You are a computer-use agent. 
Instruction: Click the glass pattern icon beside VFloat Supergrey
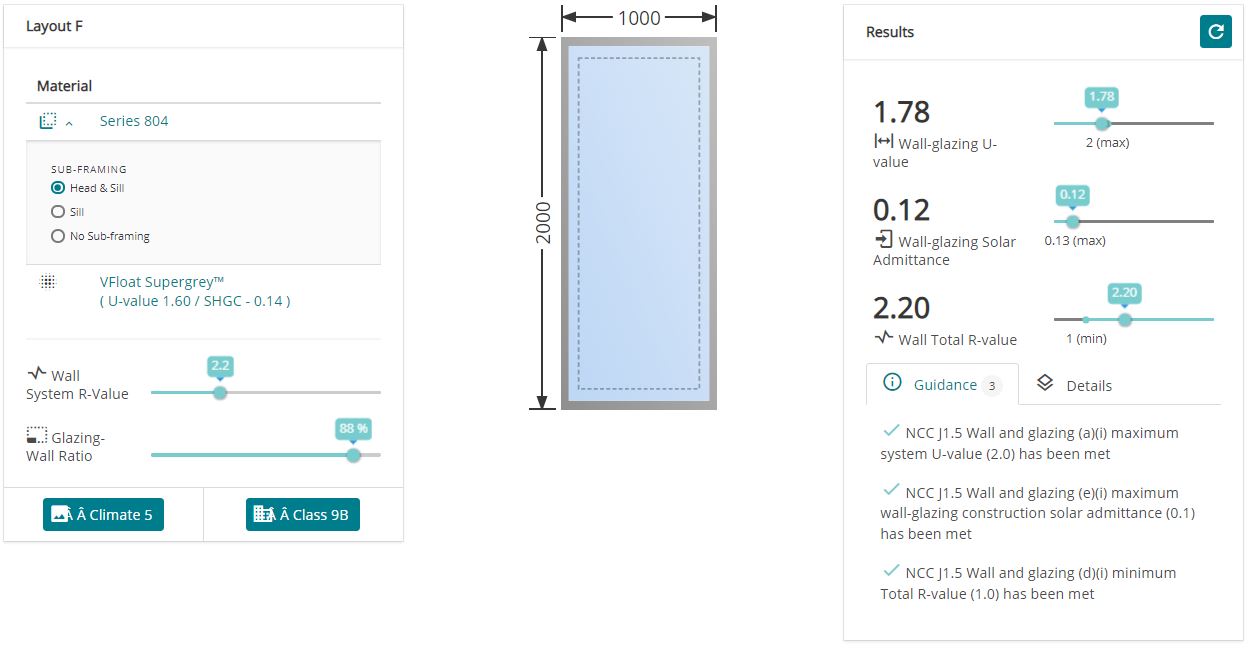(x=47, y=282)
